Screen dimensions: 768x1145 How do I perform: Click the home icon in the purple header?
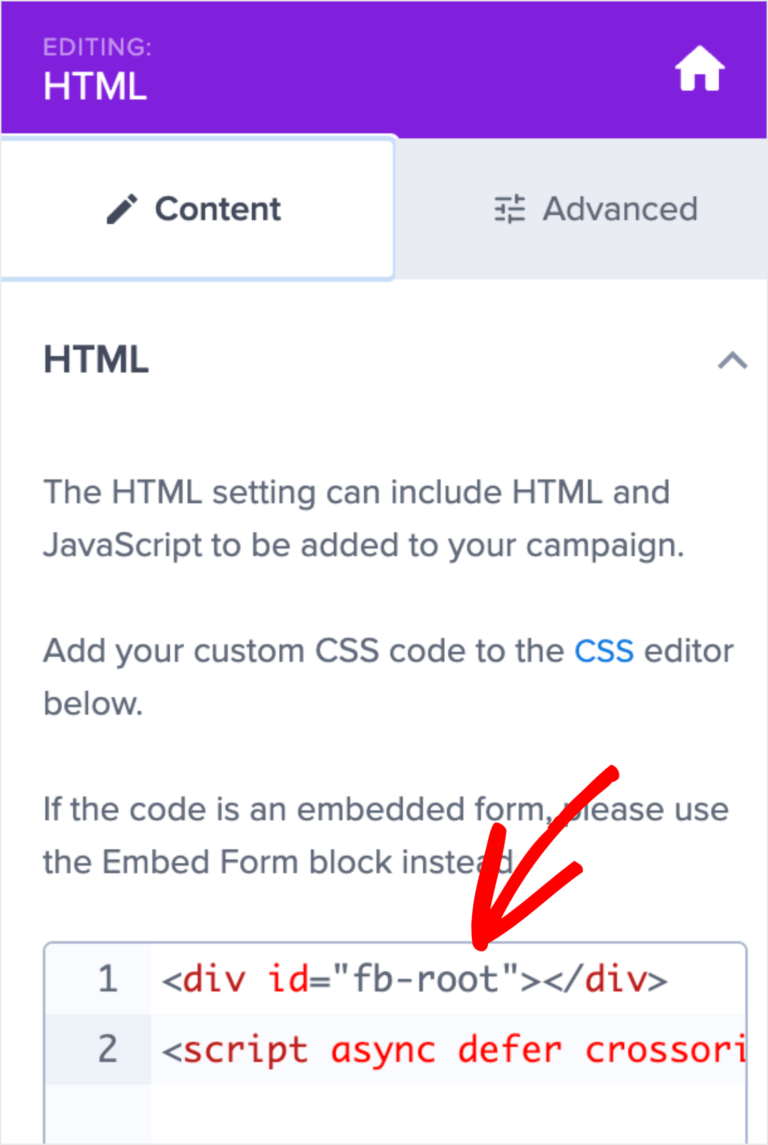699,68
